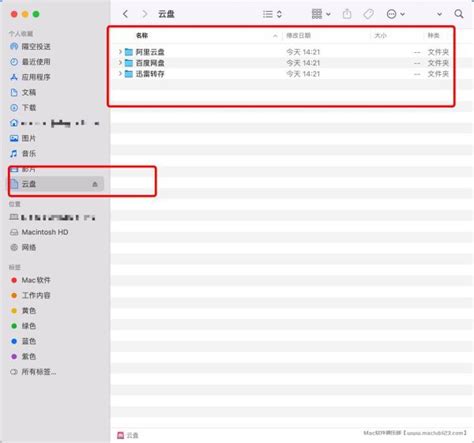474x443 pixels.
Task: Sort by 名称 column header
Action: tap(142, 36)
